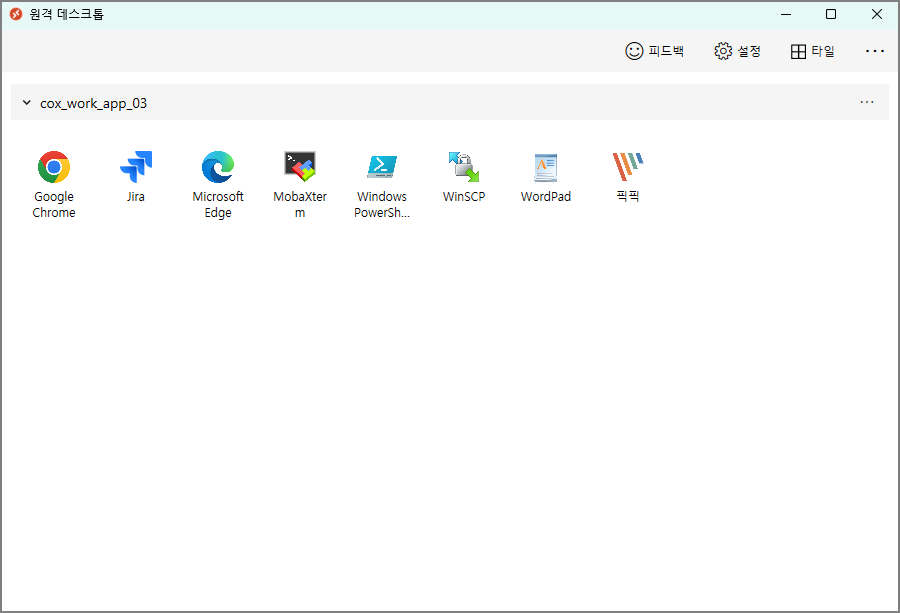Minimize the Remote Desktop window

[x=786, y=14]
